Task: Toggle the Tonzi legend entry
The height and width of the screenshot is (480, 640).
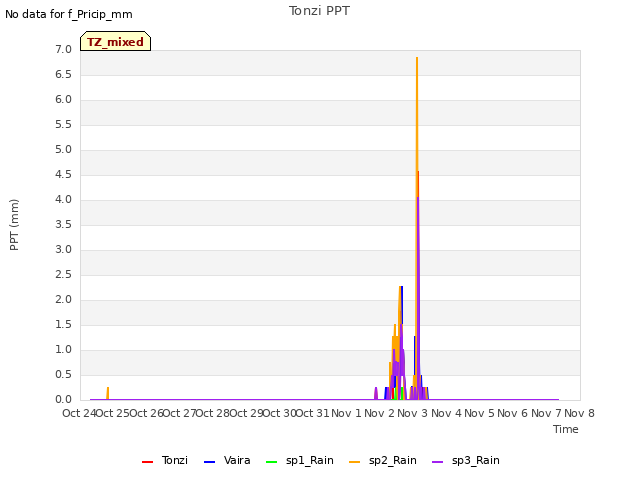Action: (x=165, y=460)
